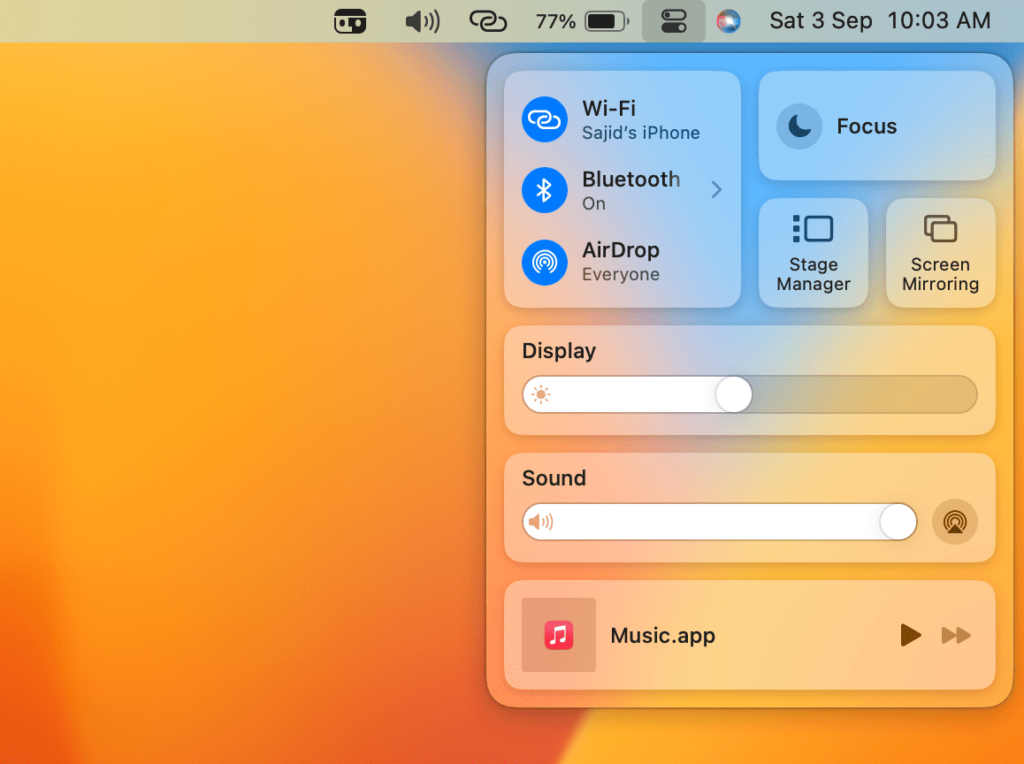Screen dimensions: 1024x764
Task: Open the date and time in menu bar
Action: click(880, 21)
